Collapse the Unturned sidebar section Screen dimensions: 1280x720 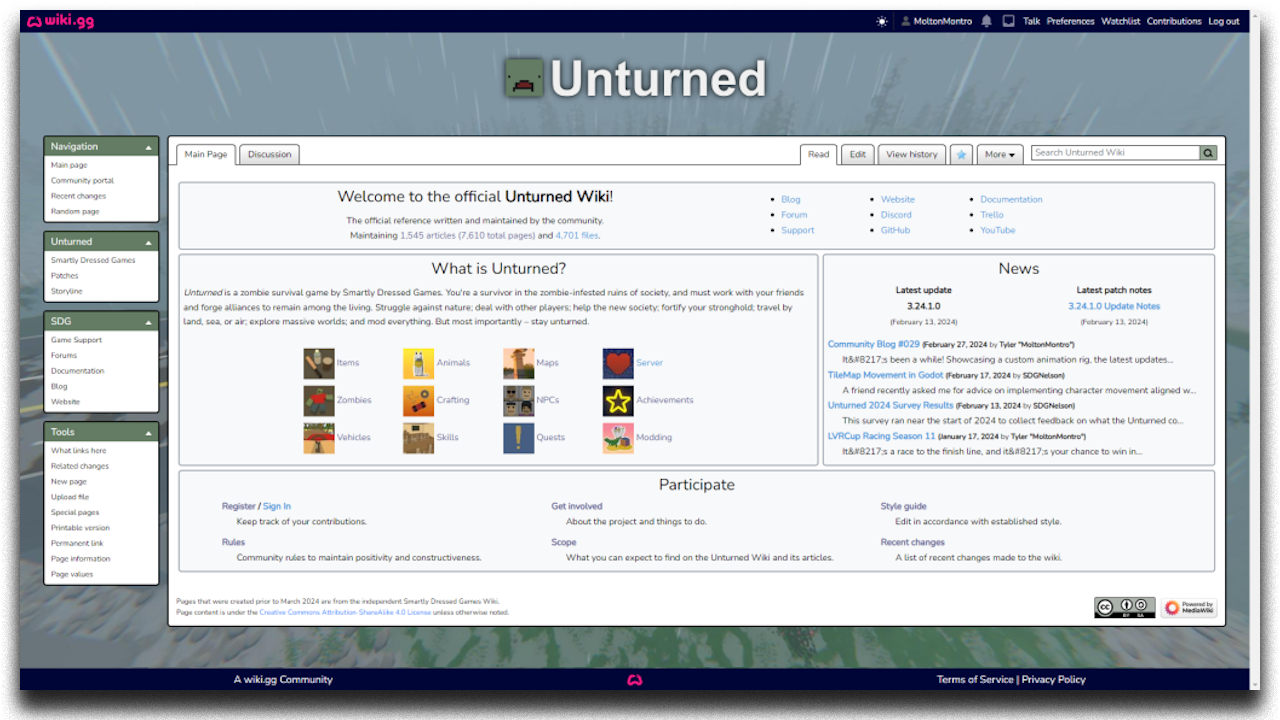pos(148,242)
